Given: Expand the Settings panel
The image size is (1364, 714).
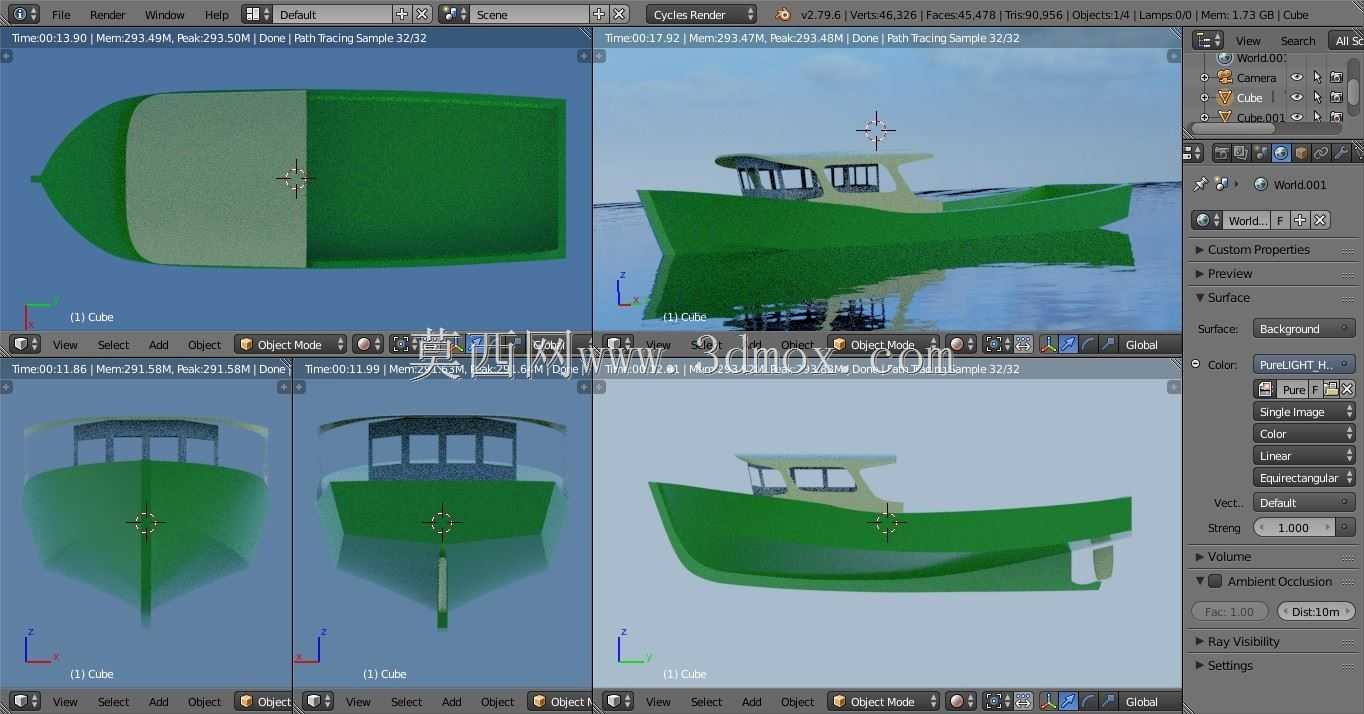Looking at the screenshot, I should click(1230, 665).
